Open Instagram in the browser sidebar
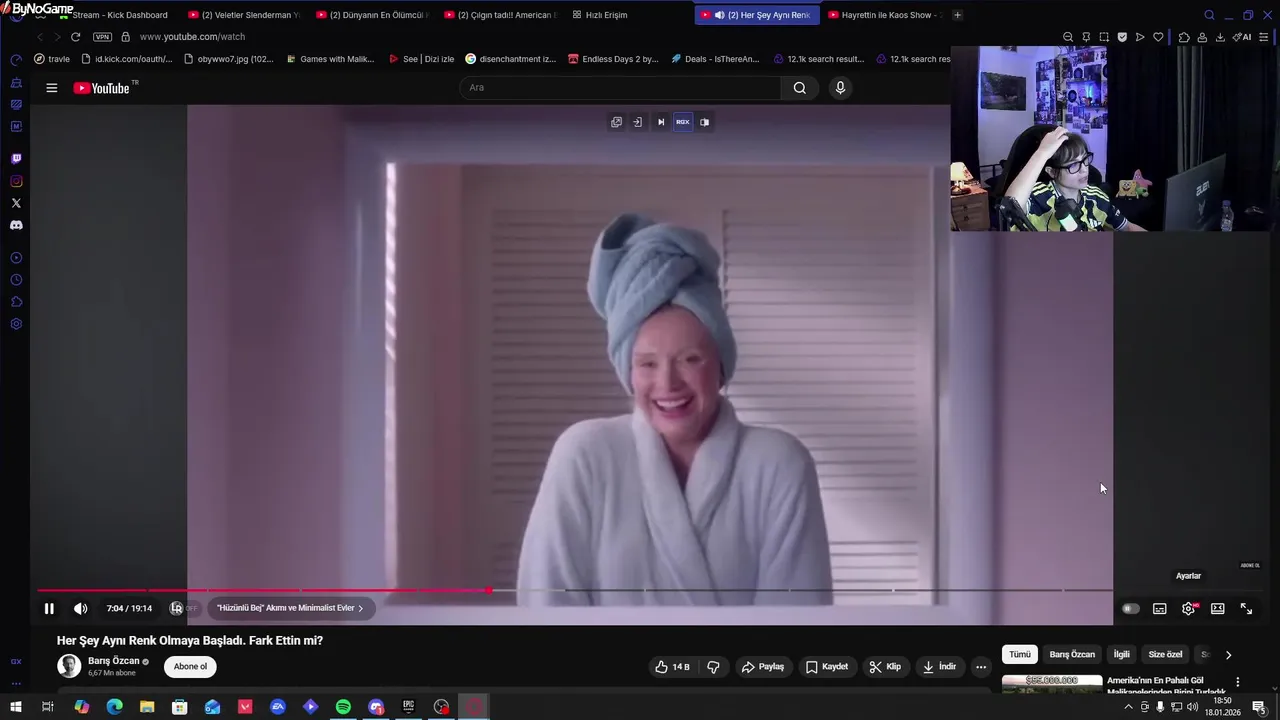The height and width of the screenshot is (720, 1280). pyautogui.click(x=16, y=181)
